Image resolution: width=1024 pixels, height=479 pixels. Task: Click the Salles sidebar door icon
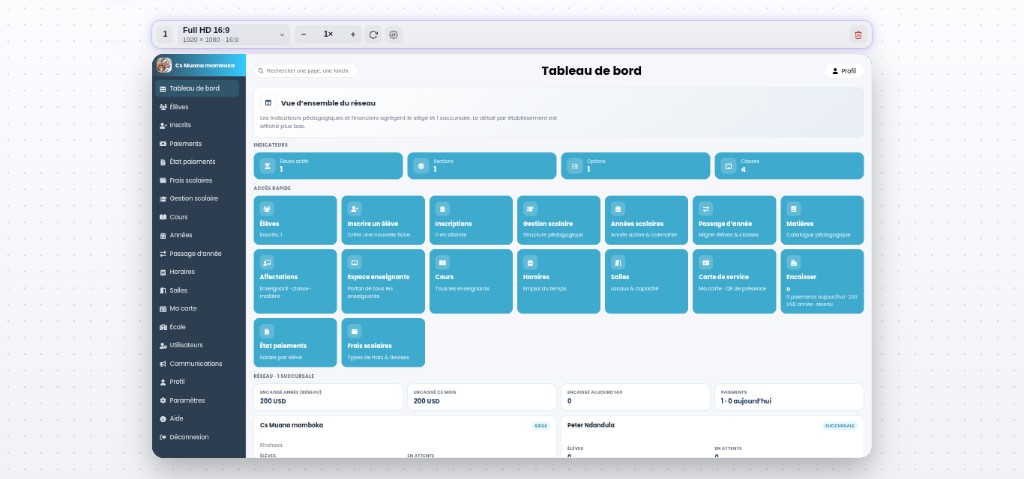pyautogui.click(x=163, y=290)
